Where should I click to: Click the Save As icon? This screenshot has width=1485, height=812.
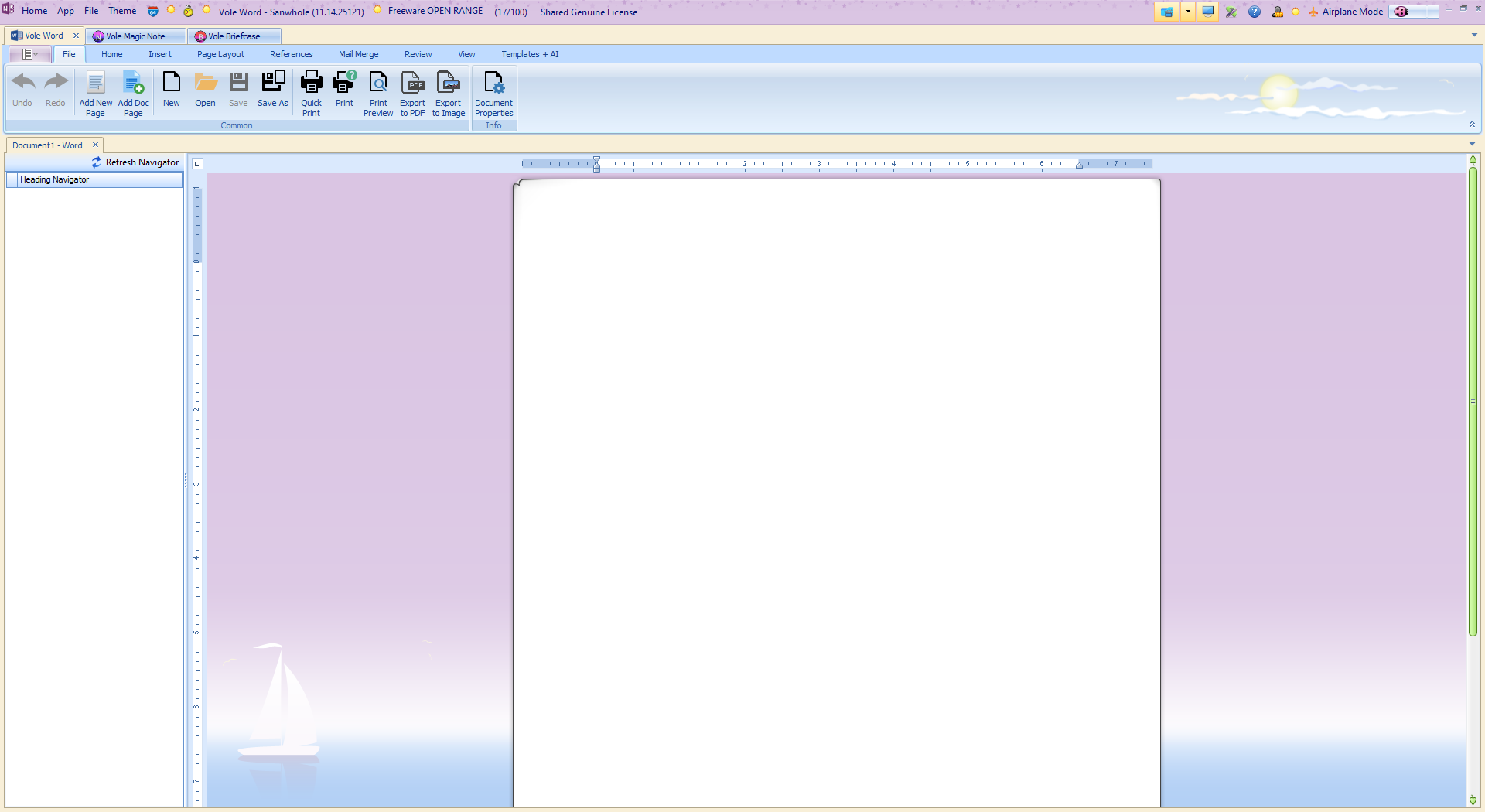(x=273, y=83)
